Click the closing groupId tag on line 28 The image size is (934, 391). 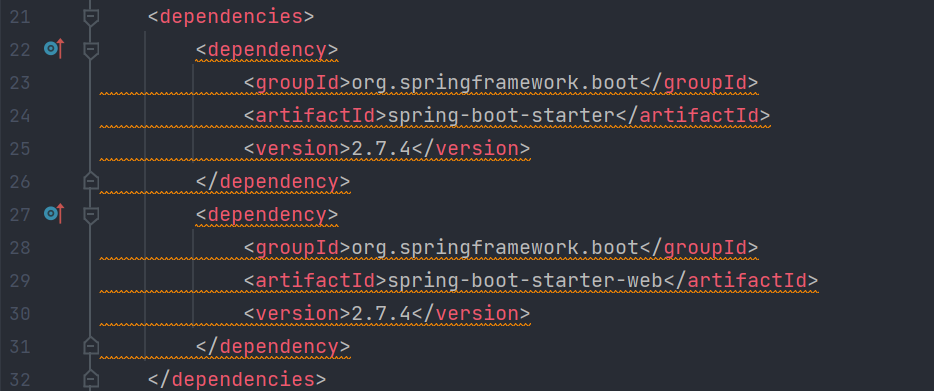699,247
